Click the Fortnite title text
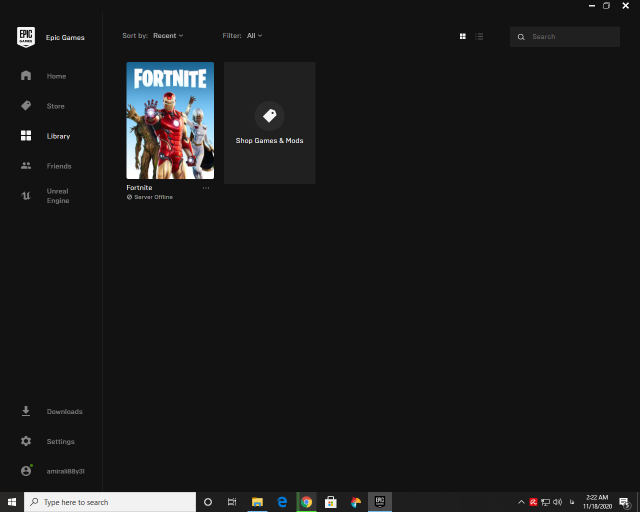The height and width of the screenshot is (512, 640). [139, 188]
